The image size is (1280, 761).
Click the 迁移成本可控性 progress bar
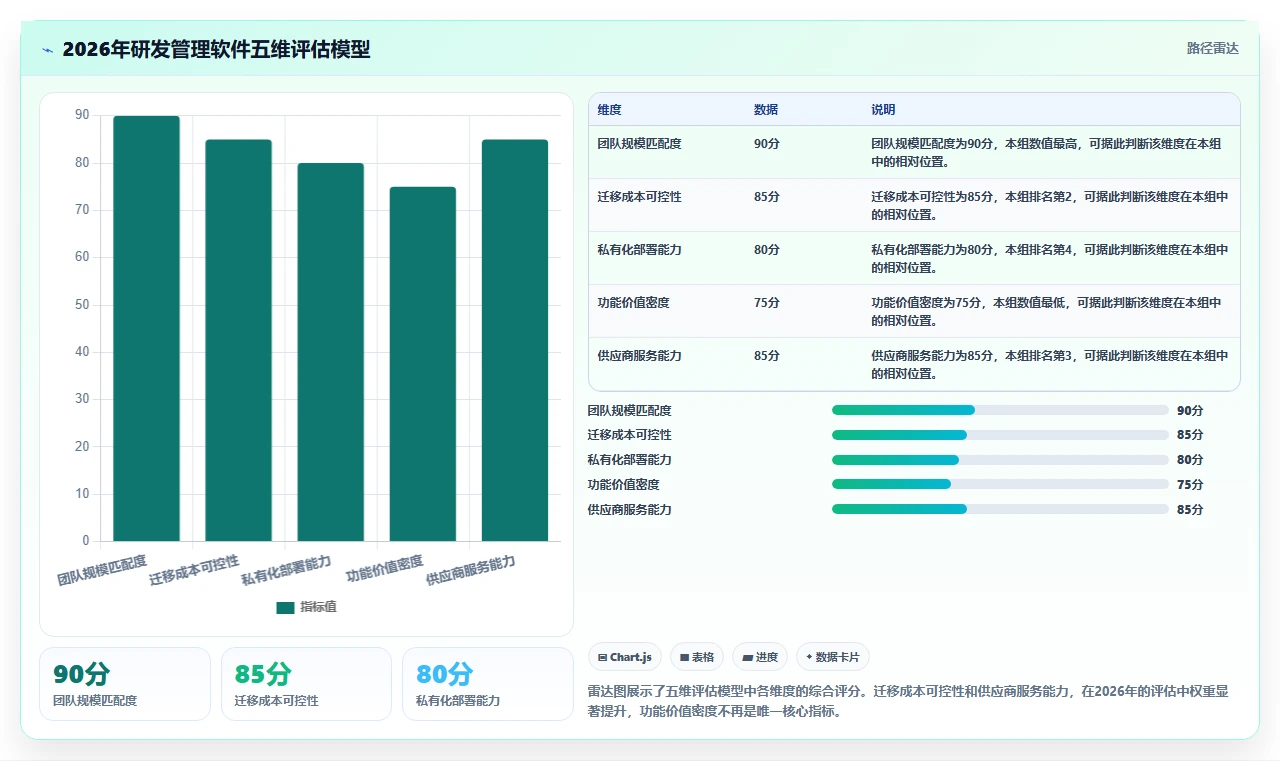(1000, 435)
